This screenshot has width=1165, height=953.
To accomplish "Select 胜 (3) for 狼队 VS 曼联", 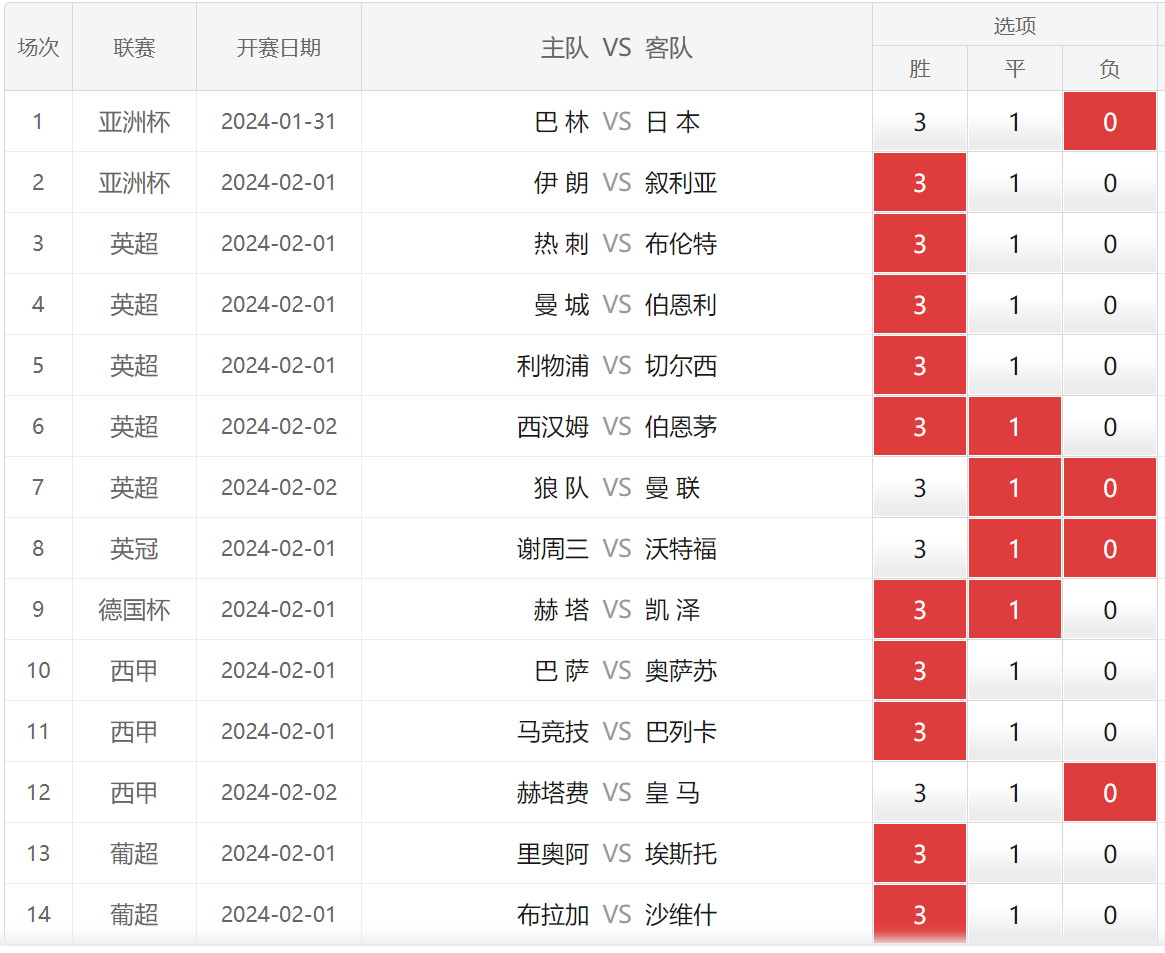I will coord(920,487).
